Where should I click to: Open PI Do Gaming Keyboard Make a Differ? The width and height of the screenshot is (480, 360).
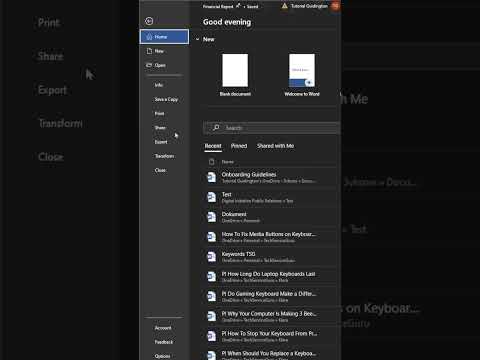tap(270, 297)
